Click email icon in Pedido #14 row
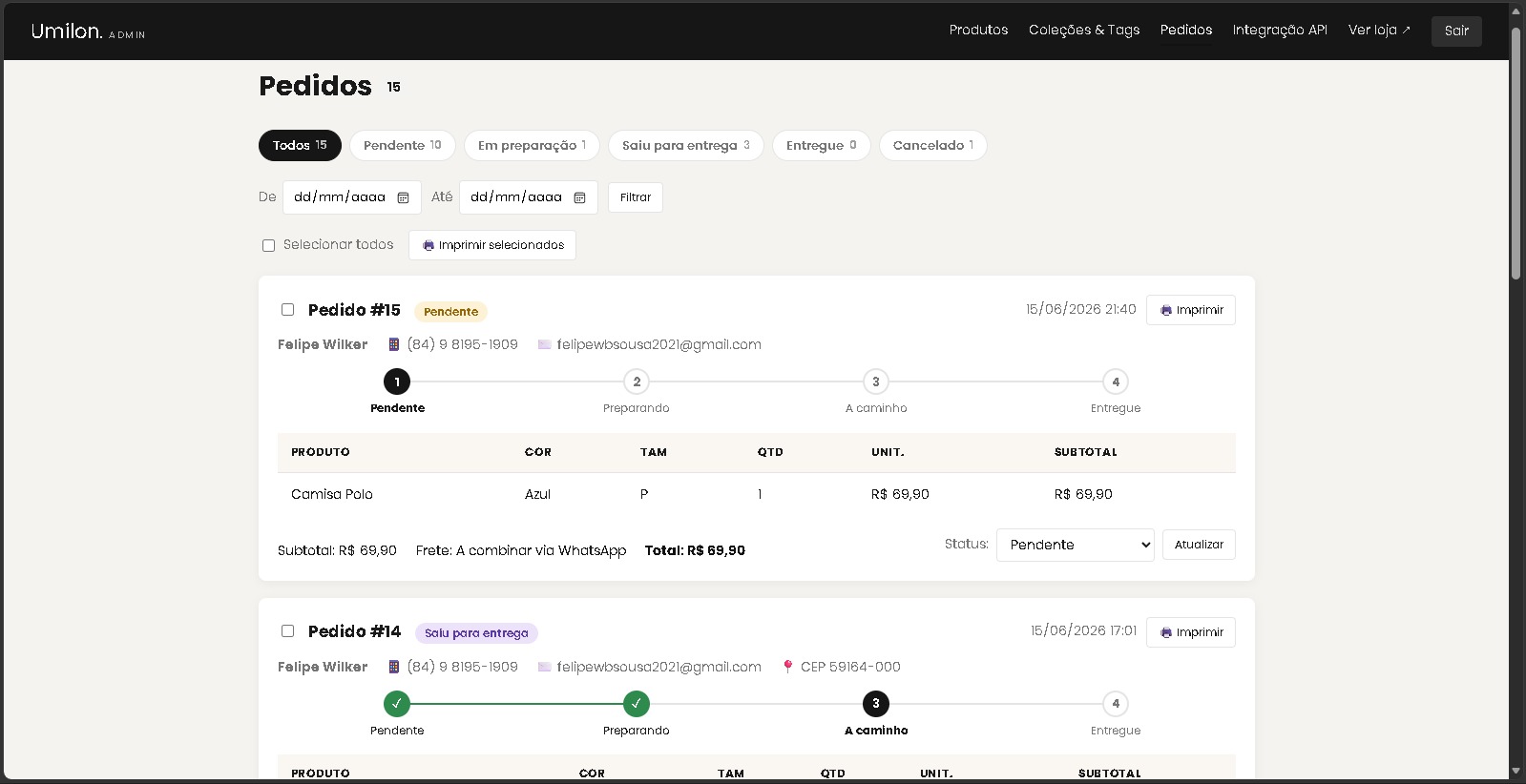1526x784 pixels. [544, 667]
